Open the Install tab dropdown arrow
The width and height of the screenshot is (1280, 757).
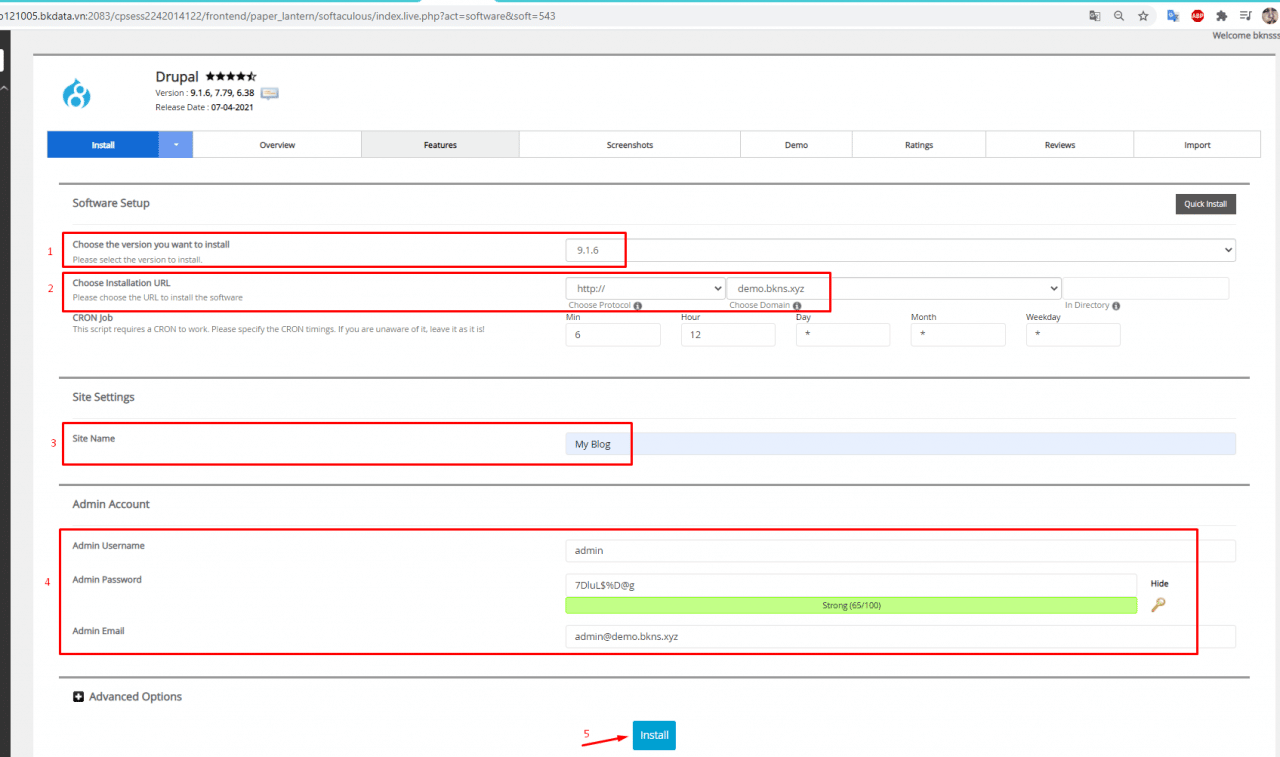(x=176, y=145)
